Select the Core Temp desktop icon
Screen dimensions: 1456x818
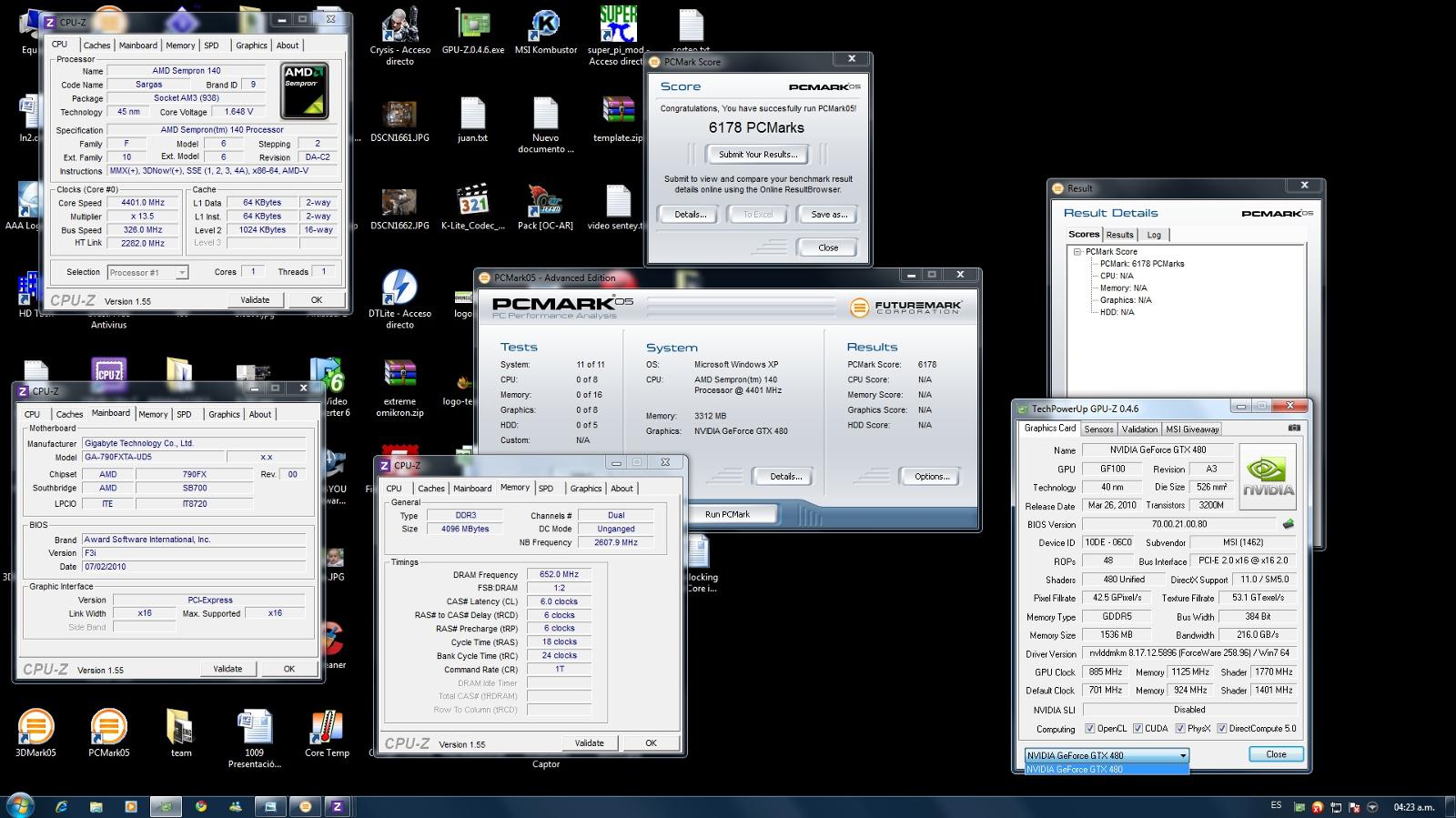point(327,733)
